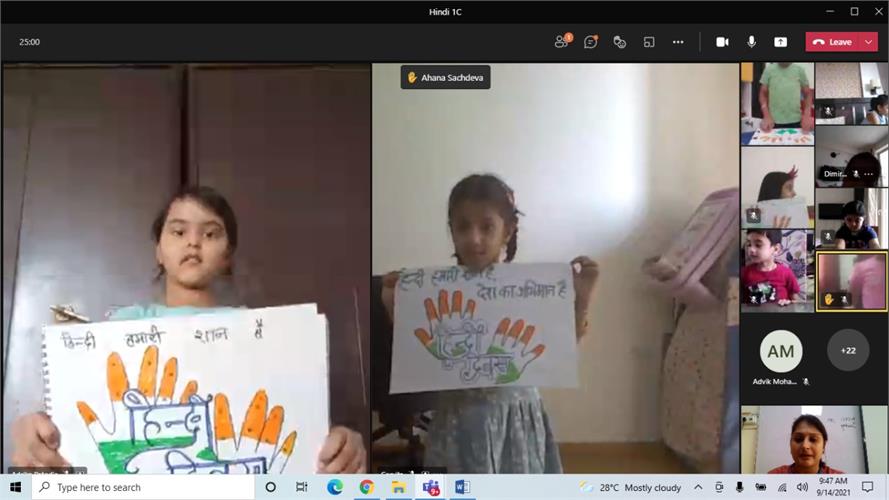Show the +22 additional participants
This screenshot has height=500, width=889.
(x=848, y=350)
